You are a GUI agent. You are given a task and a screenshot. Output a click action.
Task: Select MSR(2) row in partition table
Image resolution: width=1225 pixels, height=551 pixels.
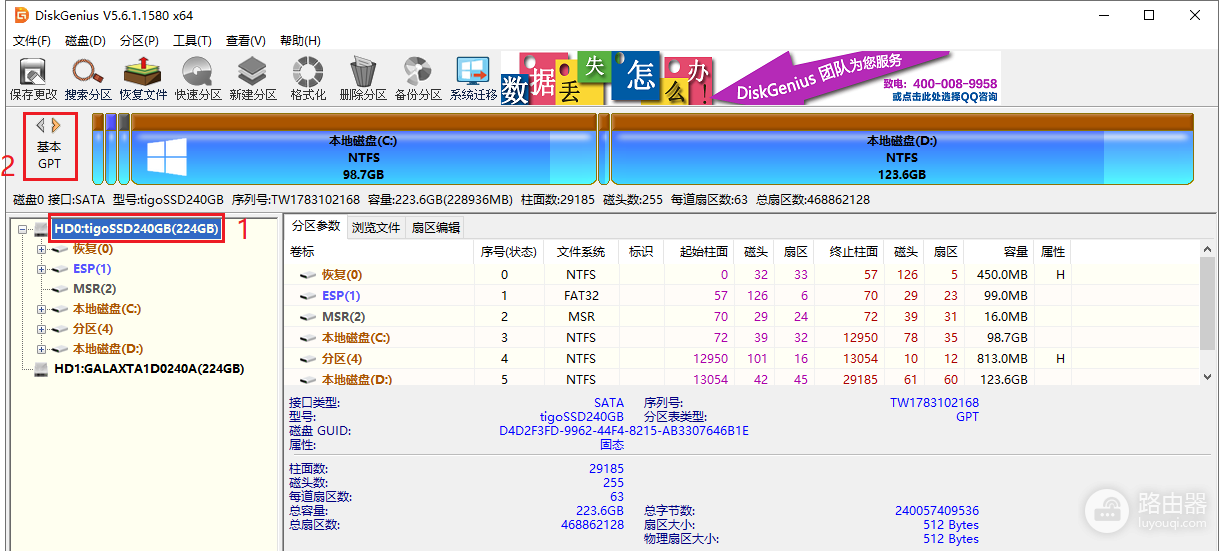coord(740,316)
